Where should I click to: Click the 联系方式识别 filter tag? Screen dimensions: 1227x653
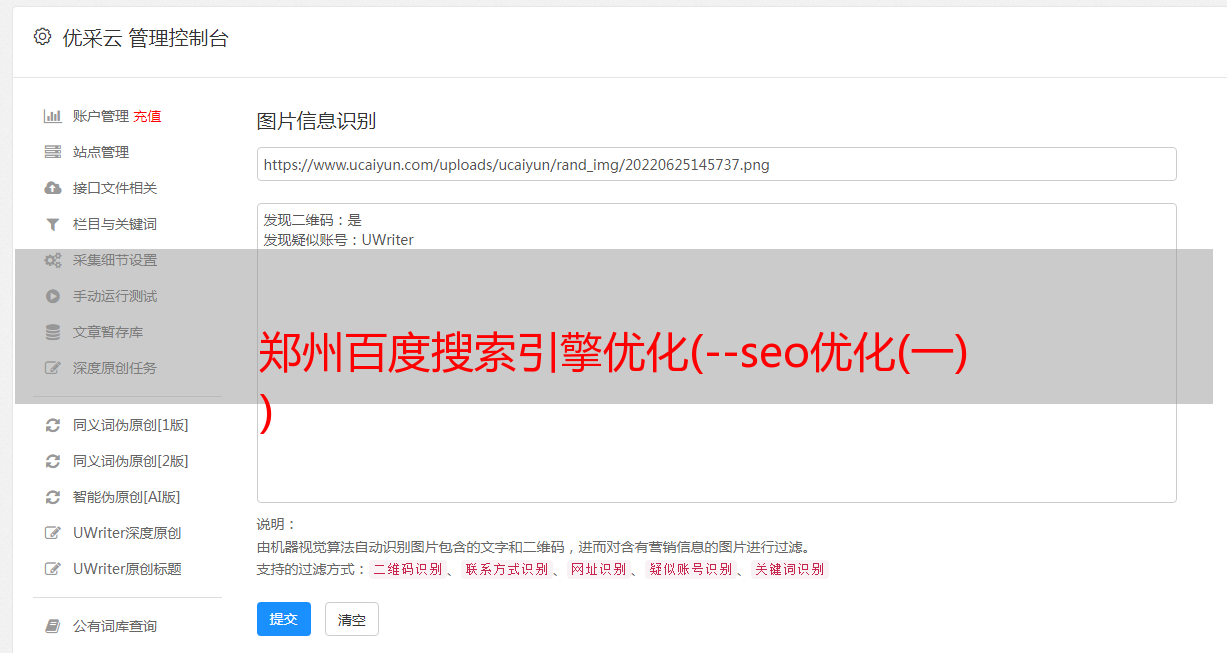click(506, 569)
